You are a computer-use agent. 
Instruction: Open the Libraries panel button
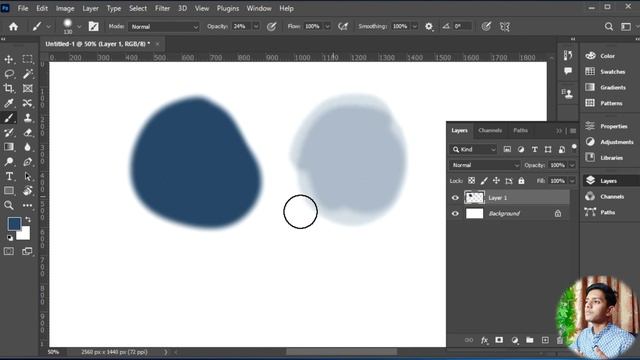tap(604, 158)
